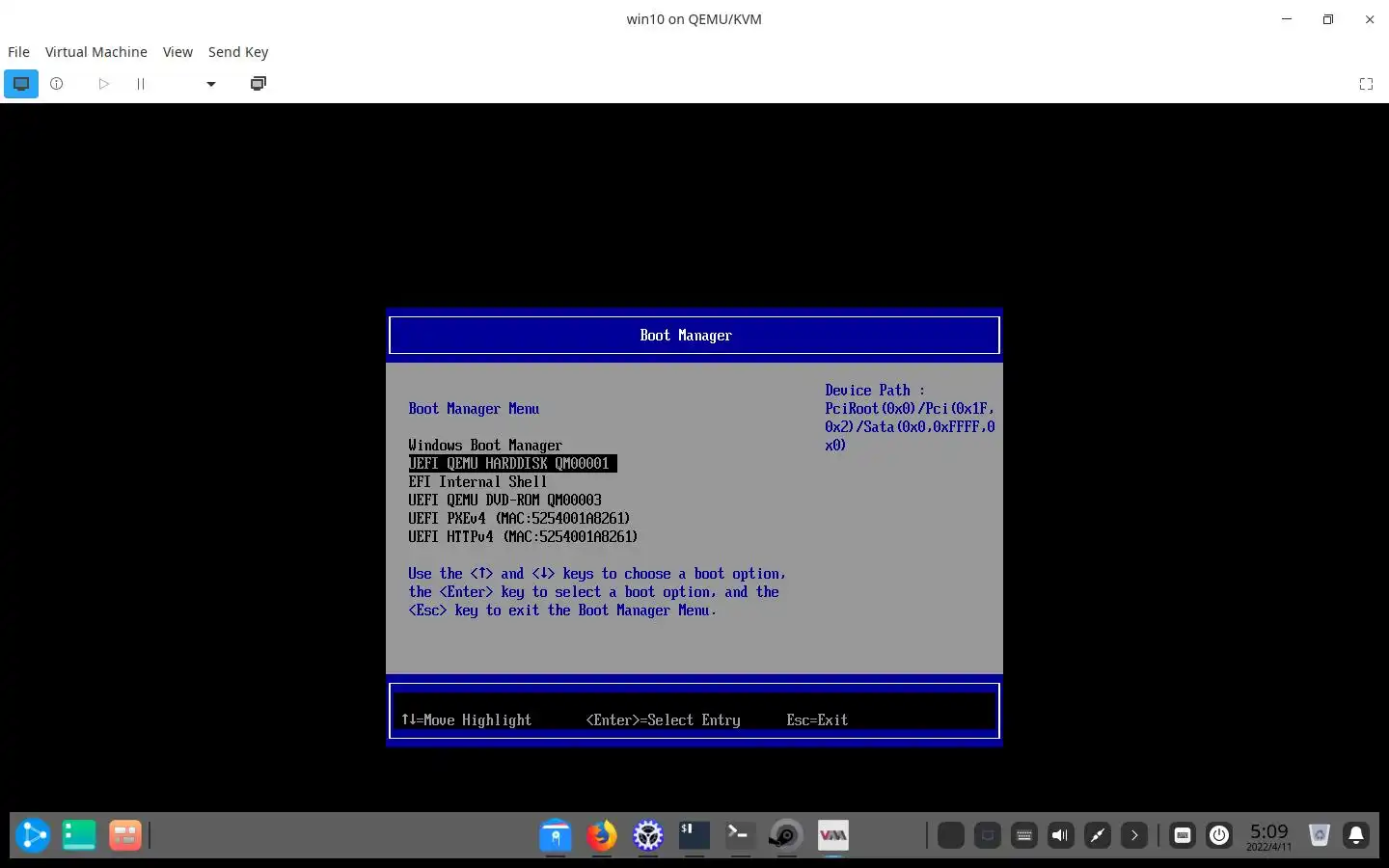Image resolution: width=1389 pixels, height=868 pixels.
Task: Close the win10 QEMU/KVM window
Action: [1370, 19]
